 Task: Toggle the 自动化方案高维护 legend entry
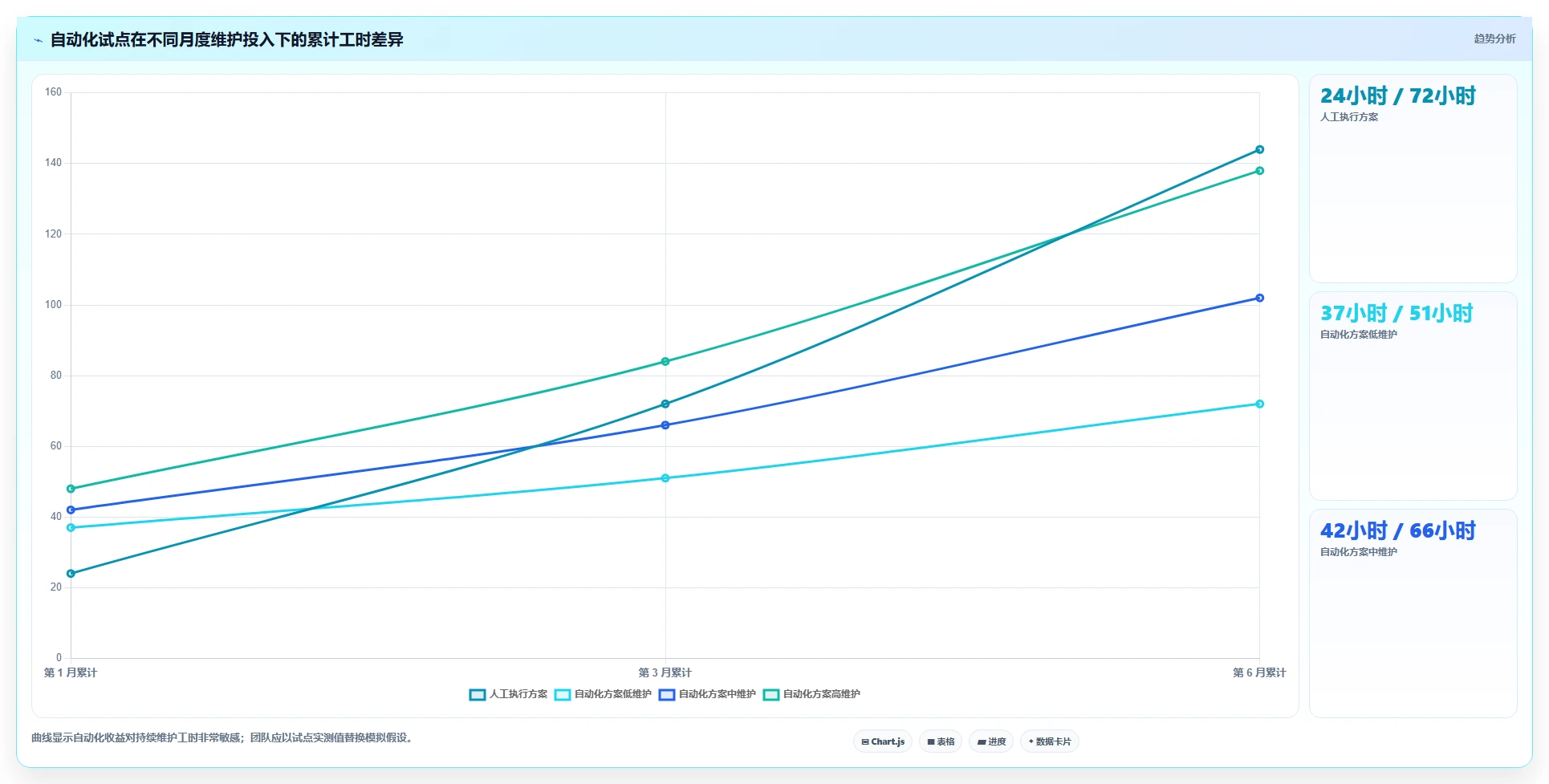[811, 694]
